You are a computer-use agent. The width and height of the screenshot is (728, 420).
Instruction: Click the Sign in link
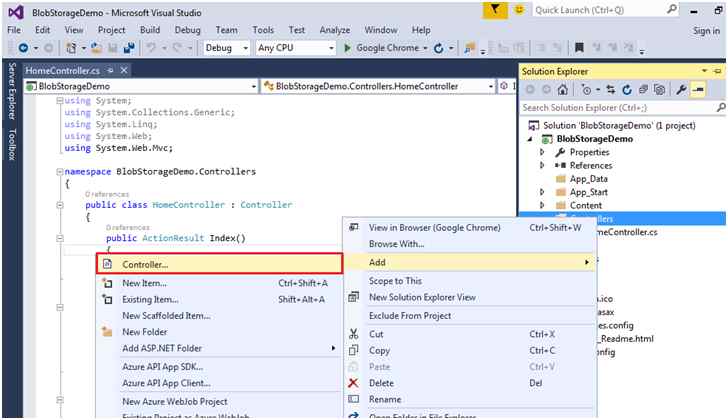[706, 31]
